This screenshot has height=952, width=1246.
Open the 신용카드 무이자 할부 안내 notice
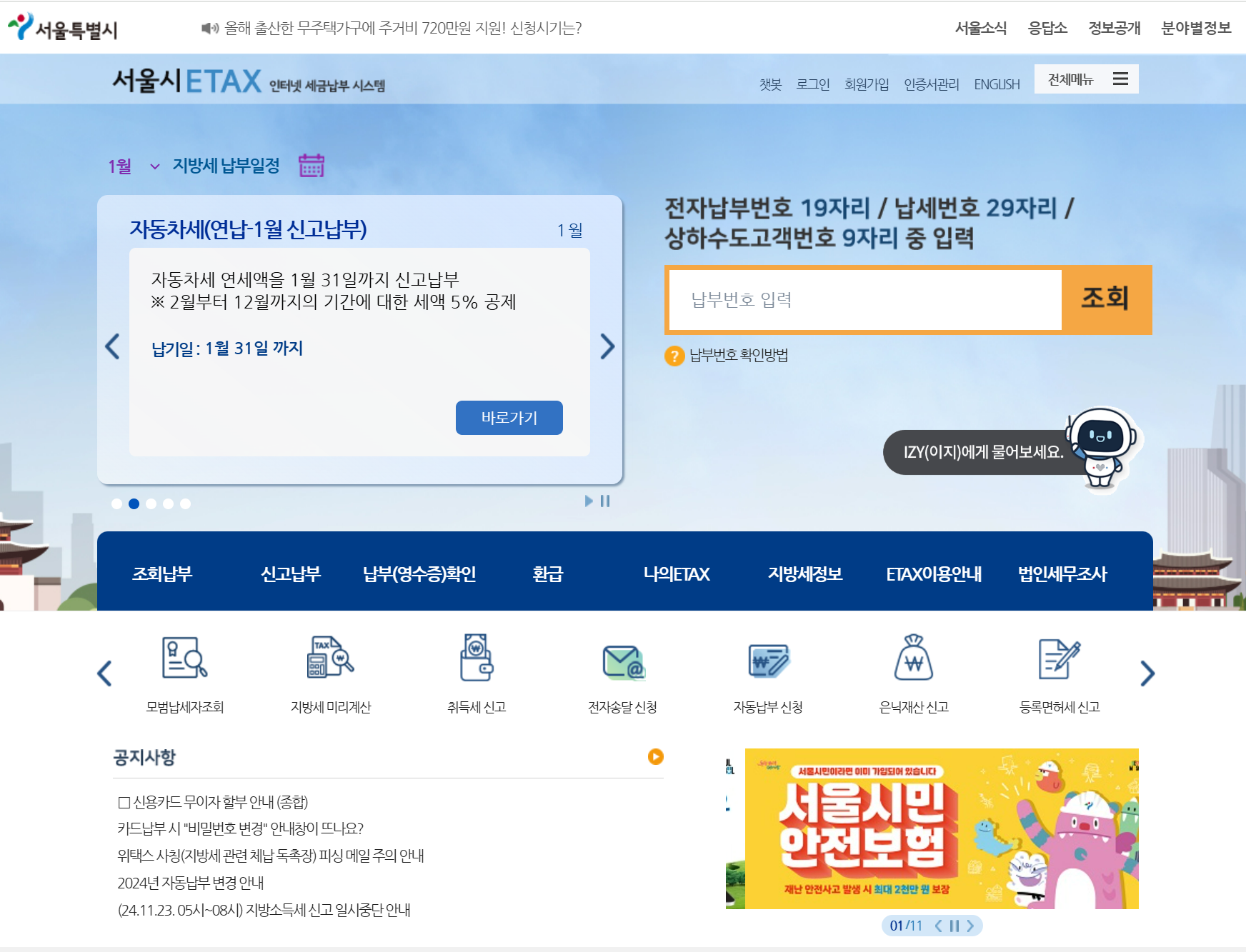(213, 802)
